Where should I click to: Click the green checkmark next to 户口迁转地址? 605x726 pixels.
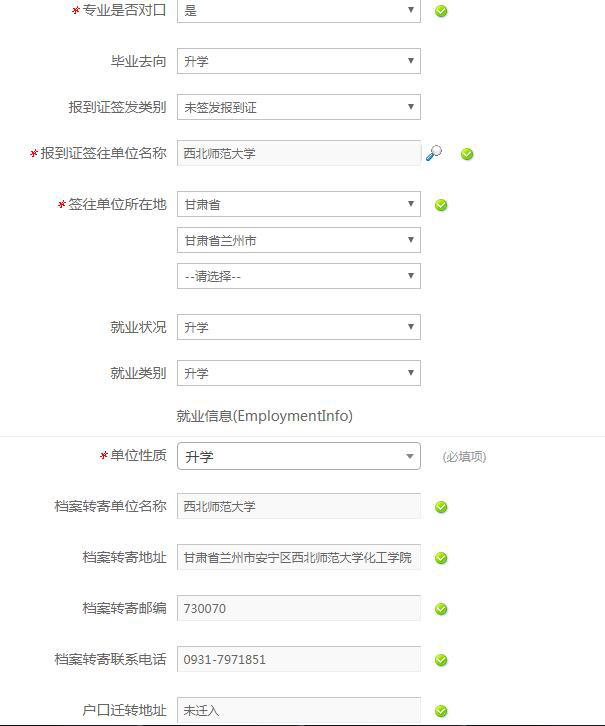(441, 711)
